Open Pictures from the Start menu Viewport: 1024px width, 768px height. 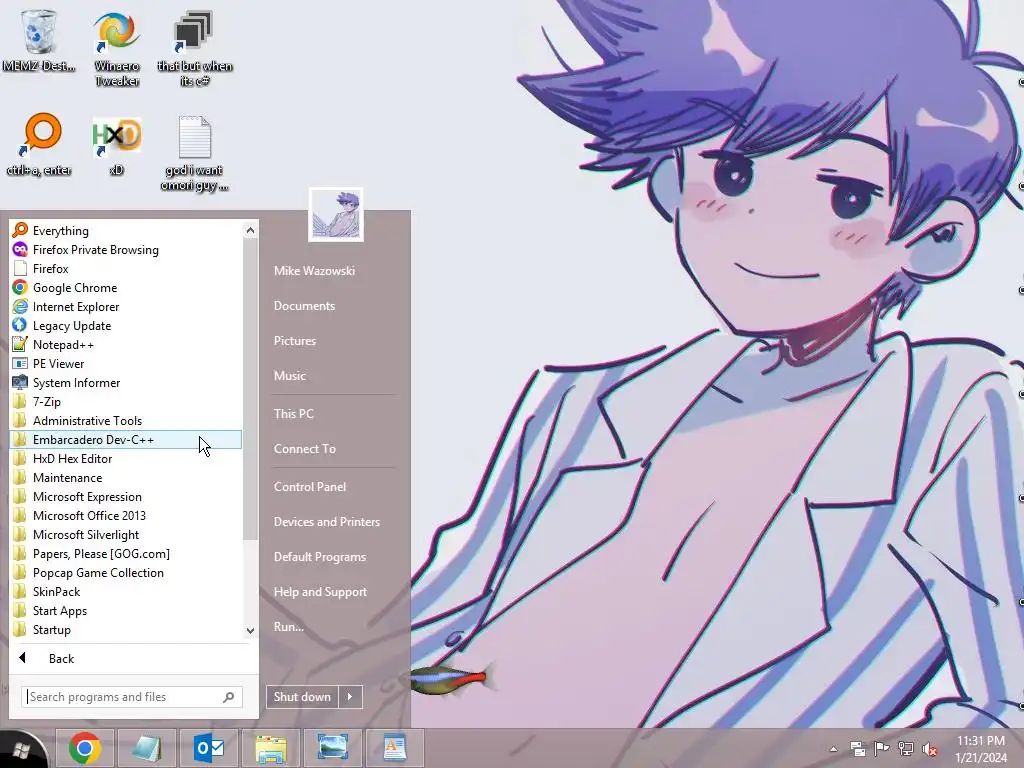pos(295,341)
